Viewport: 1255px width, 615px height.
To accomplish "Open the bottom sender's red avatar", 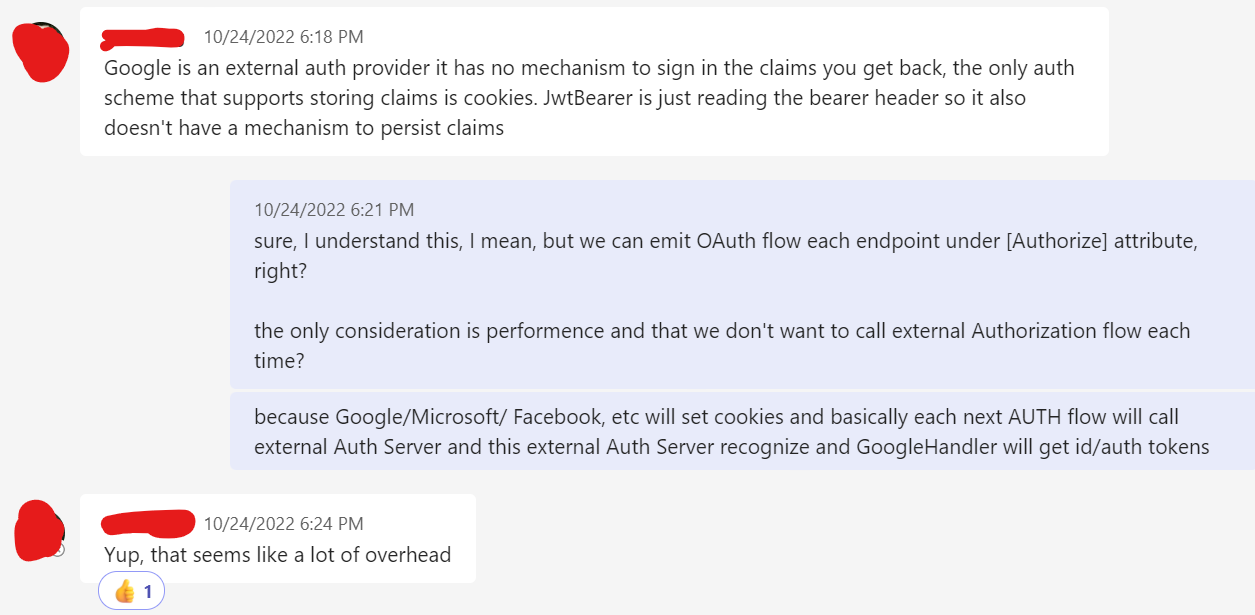I will [39, 529].
